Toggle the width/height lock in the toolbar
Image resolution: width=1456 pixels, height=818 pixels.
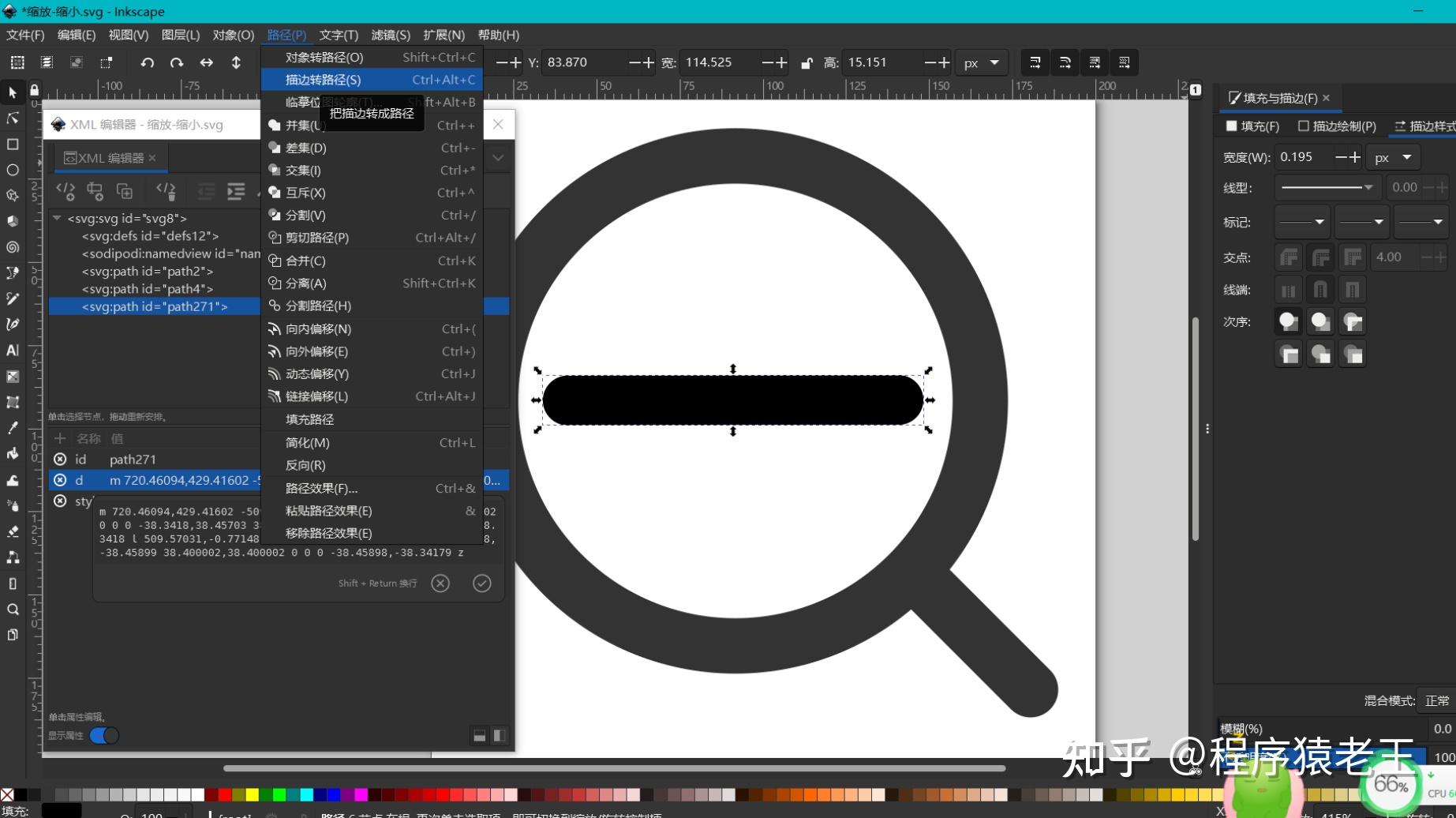807,62
